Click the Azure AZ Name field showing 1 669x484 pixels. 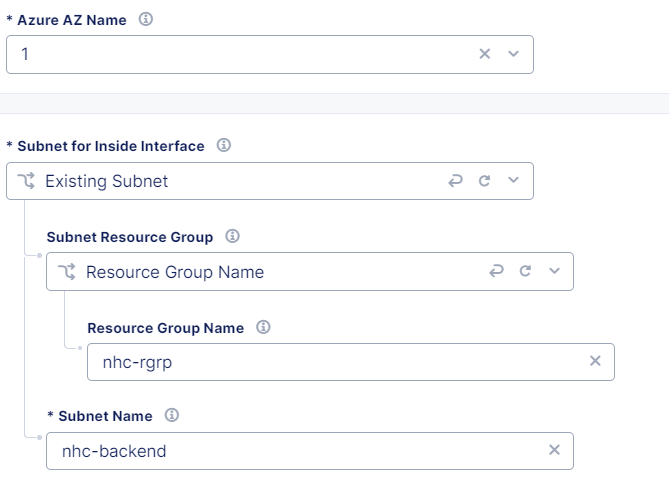tap(270, 54)
